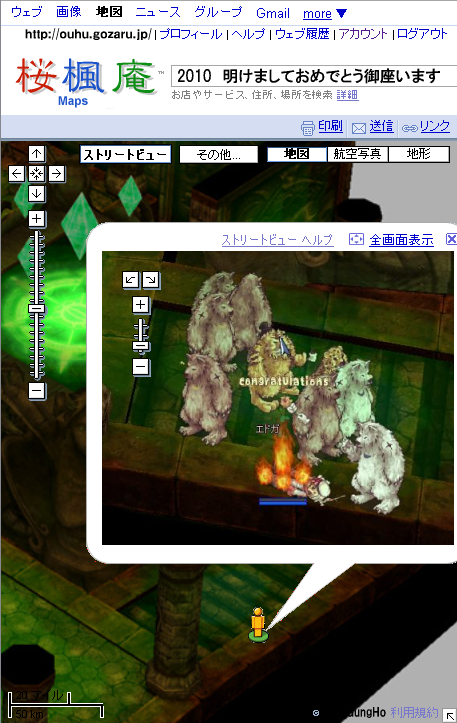Rotate street view right with the arrow icon

pyautogui.click(x=151, y=279)
